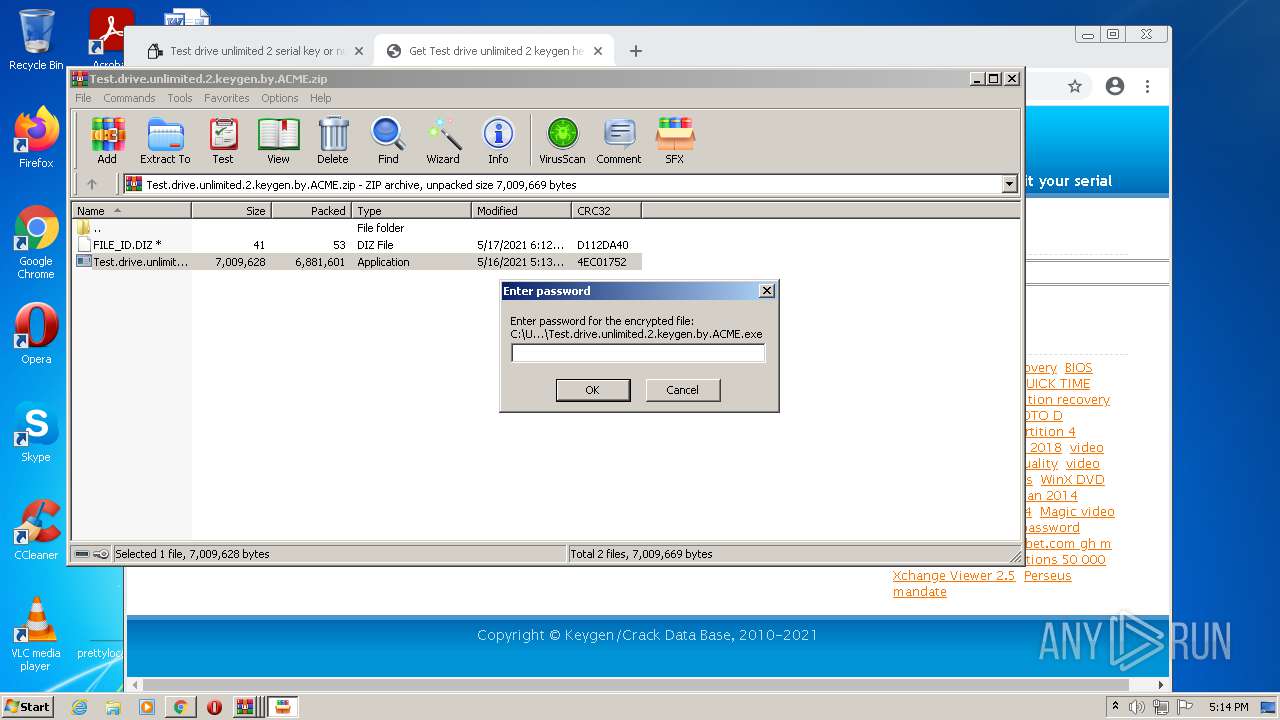The width and height of the screenshot is (1280, 720).
Task: Click the Start button
Action: [x=28, y=707]
